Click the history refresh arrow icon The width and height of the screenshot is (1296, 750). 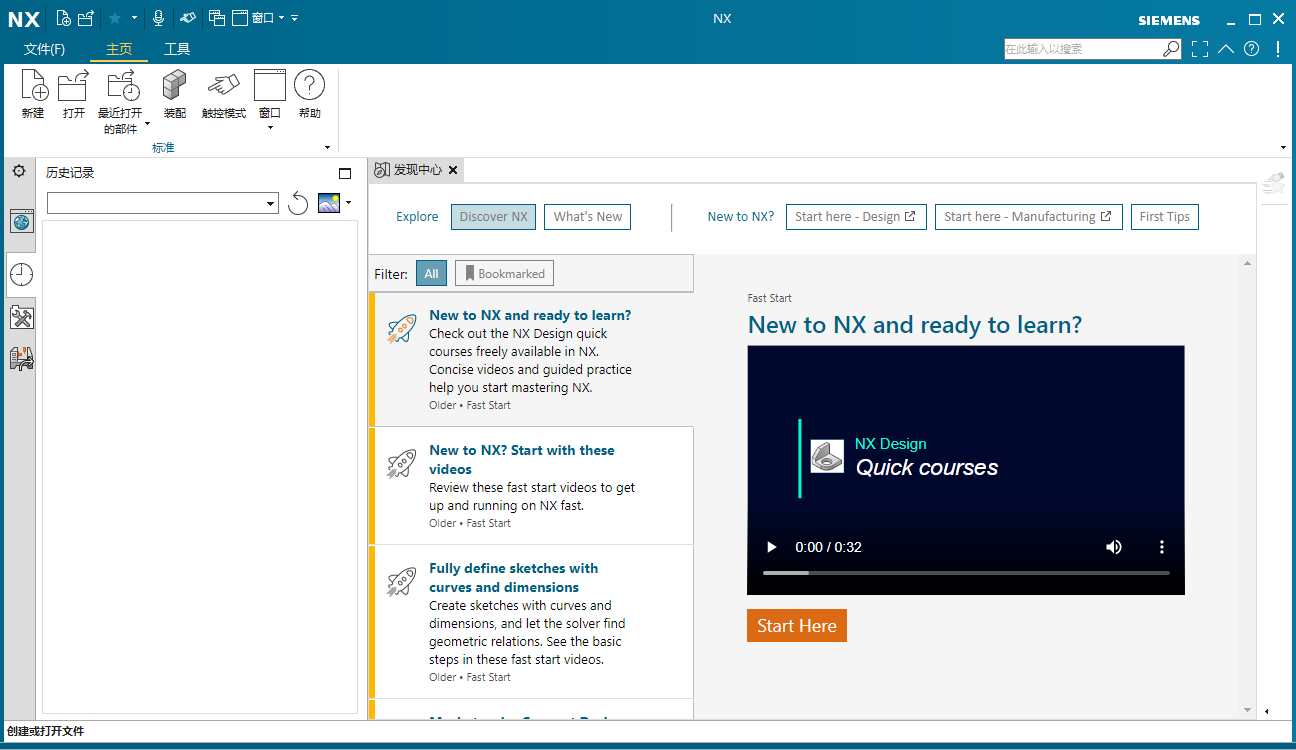pyautogui.click(x=298, y=203)
